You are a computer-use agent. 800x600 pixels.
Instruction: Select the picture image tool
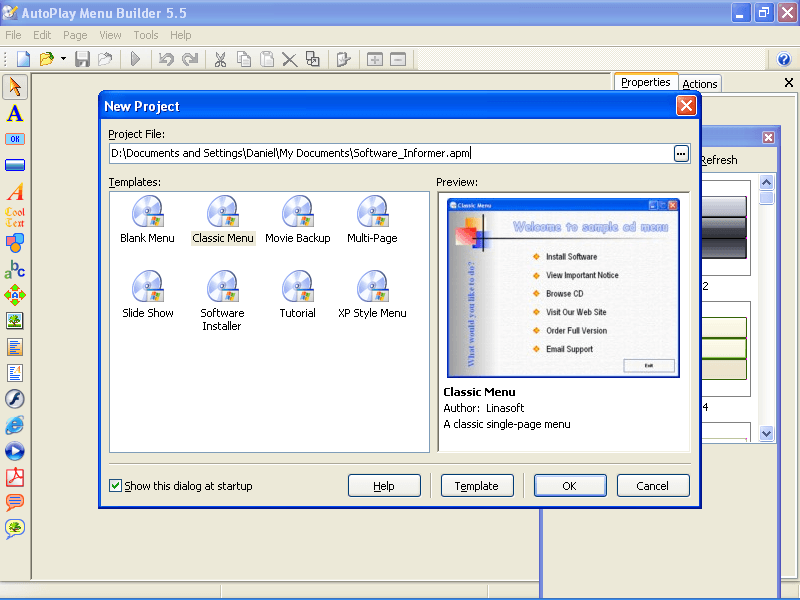pos(15,320)
